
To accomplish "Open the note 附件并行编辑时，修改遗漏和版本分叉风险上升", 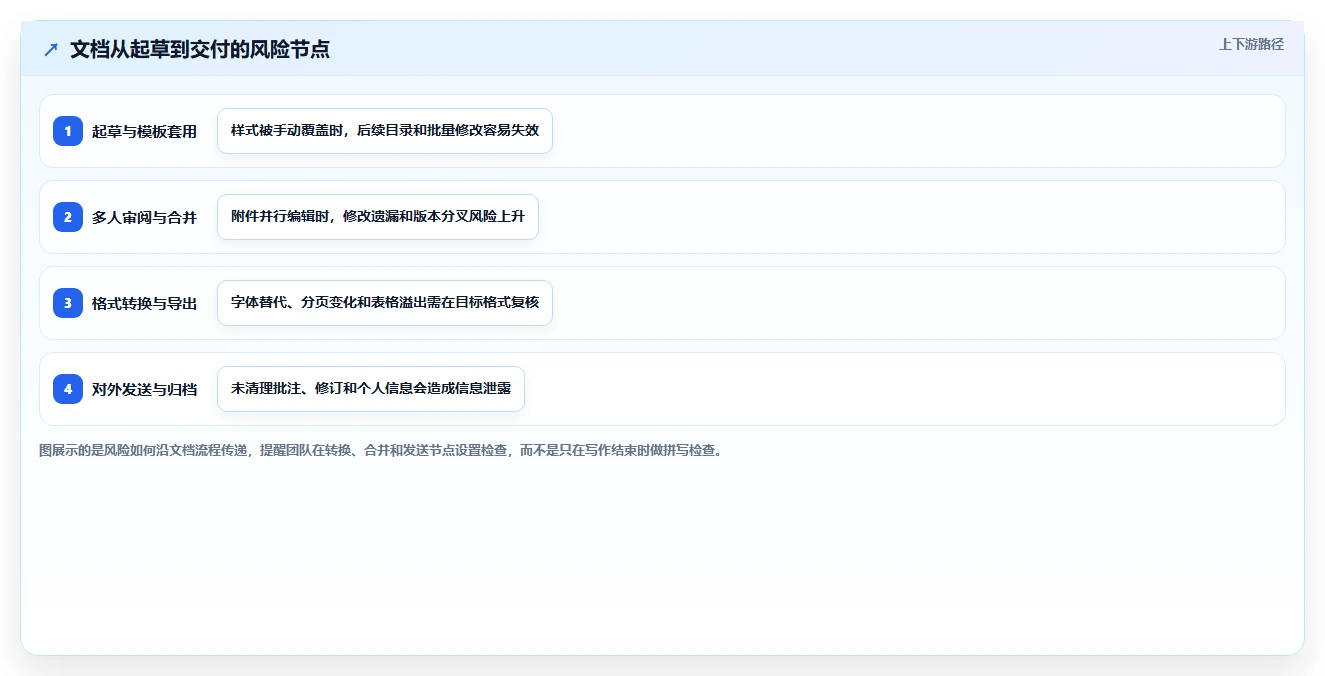I will [x=378, y=217].
